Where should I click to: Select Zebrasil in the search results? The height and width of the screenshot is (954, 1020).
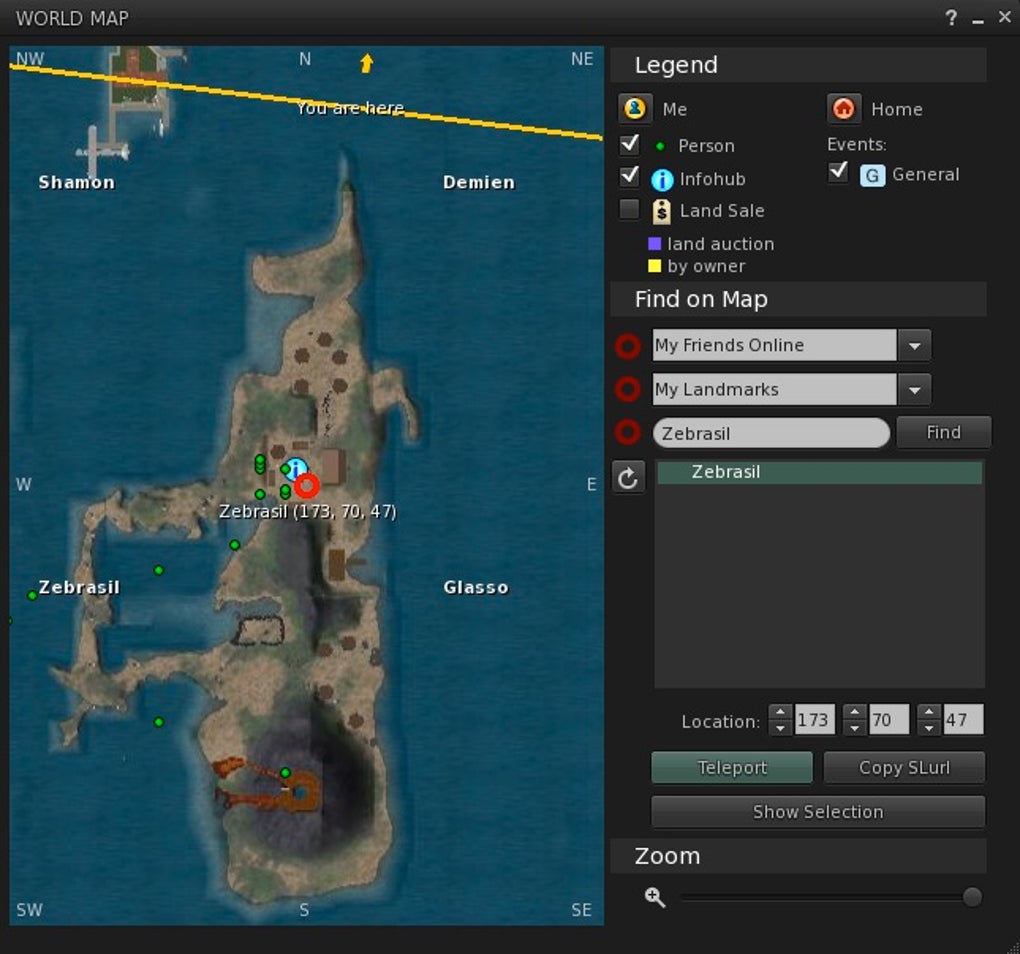(820, 473)
